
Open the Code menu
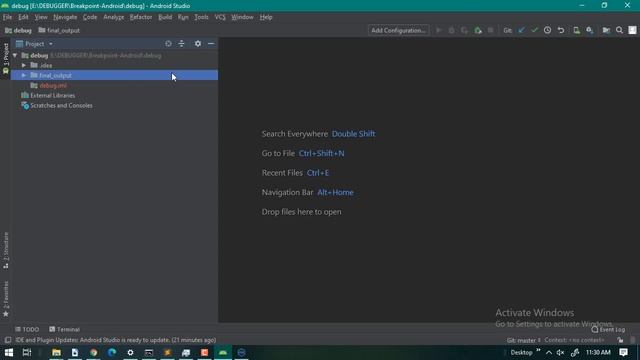pos(90,17)
